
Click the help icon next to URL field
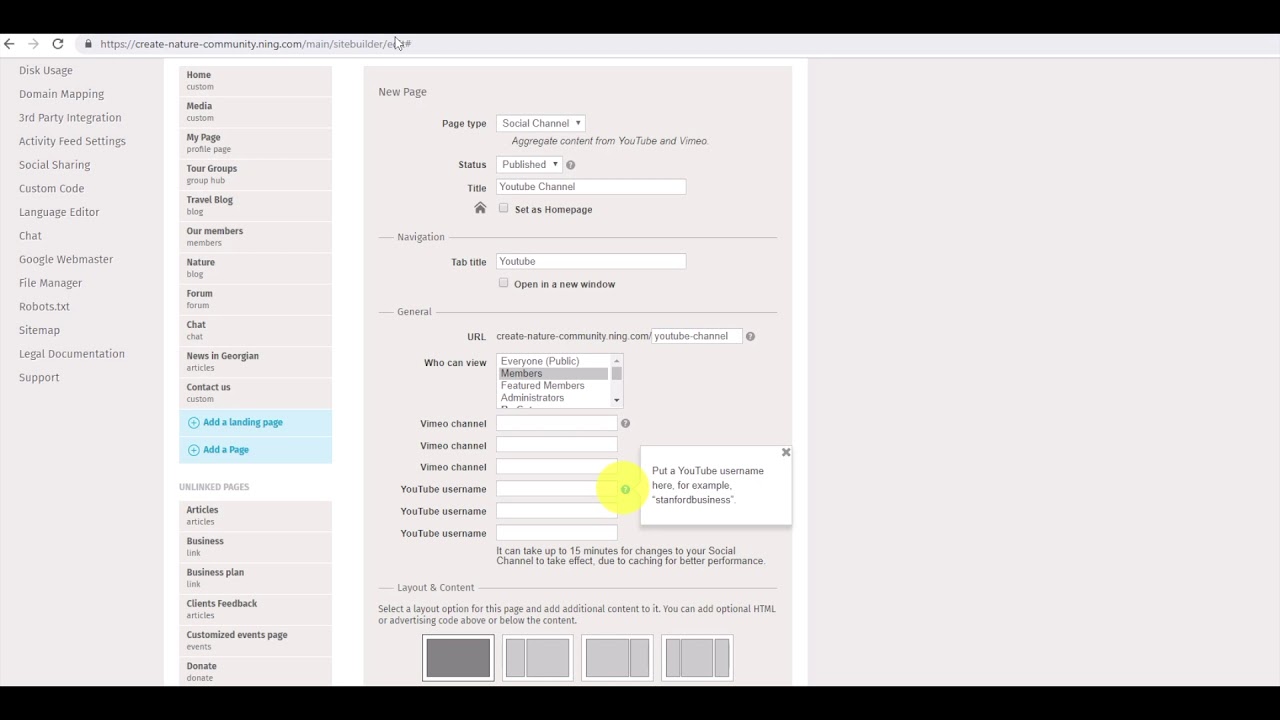[750, 337]
